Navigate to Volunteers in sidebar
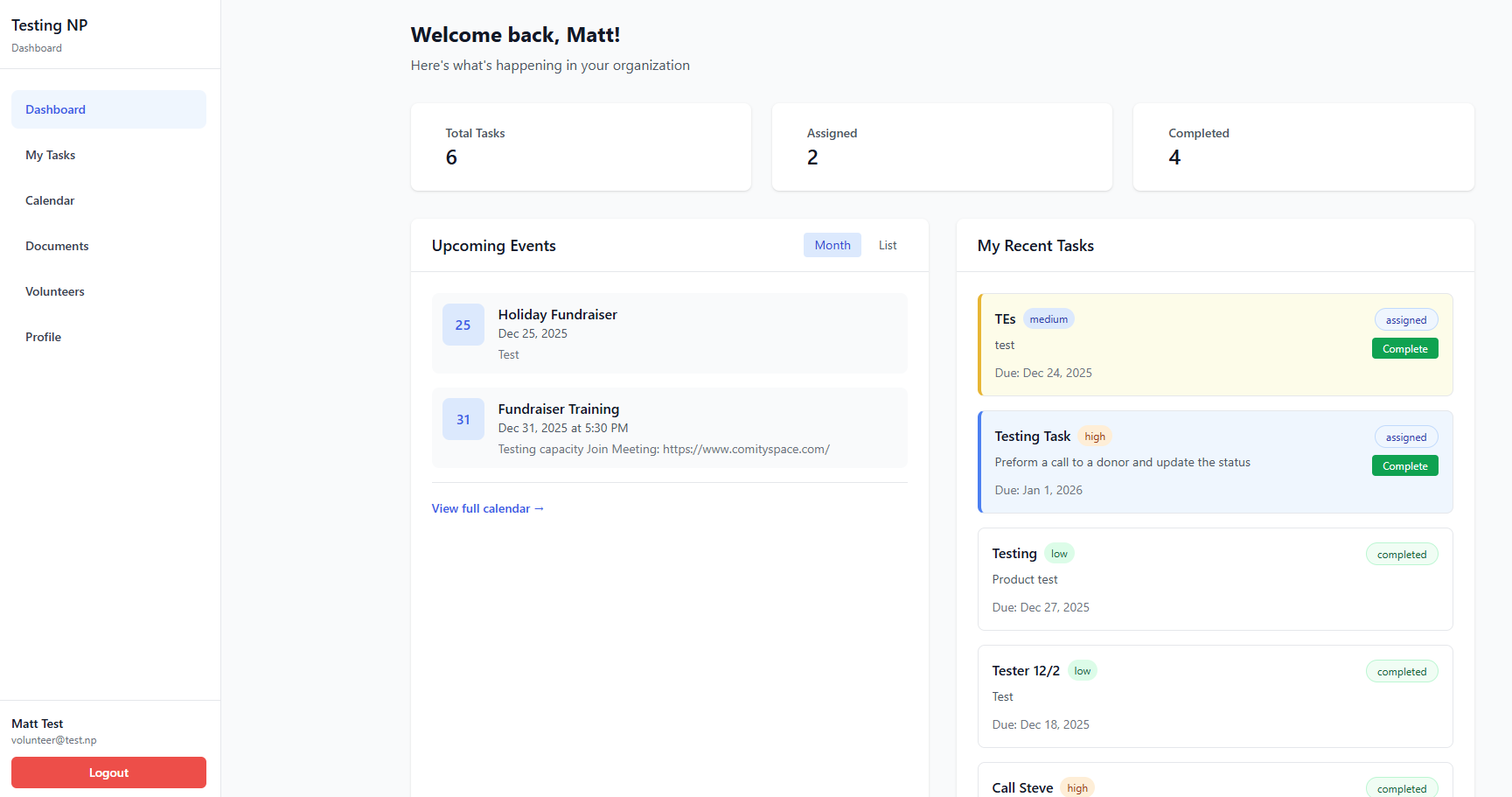 tap(55, 291)
